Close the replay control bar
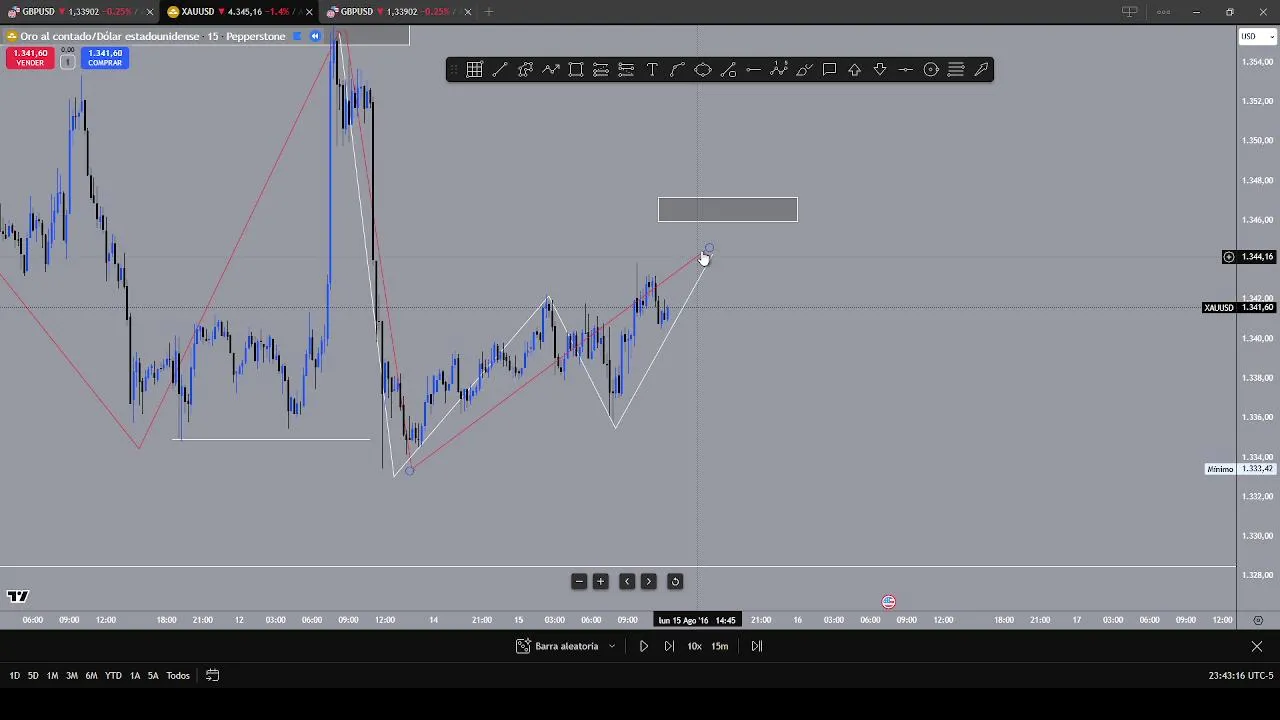This screenshot has width=1280, height=720. click(1257, 646)
